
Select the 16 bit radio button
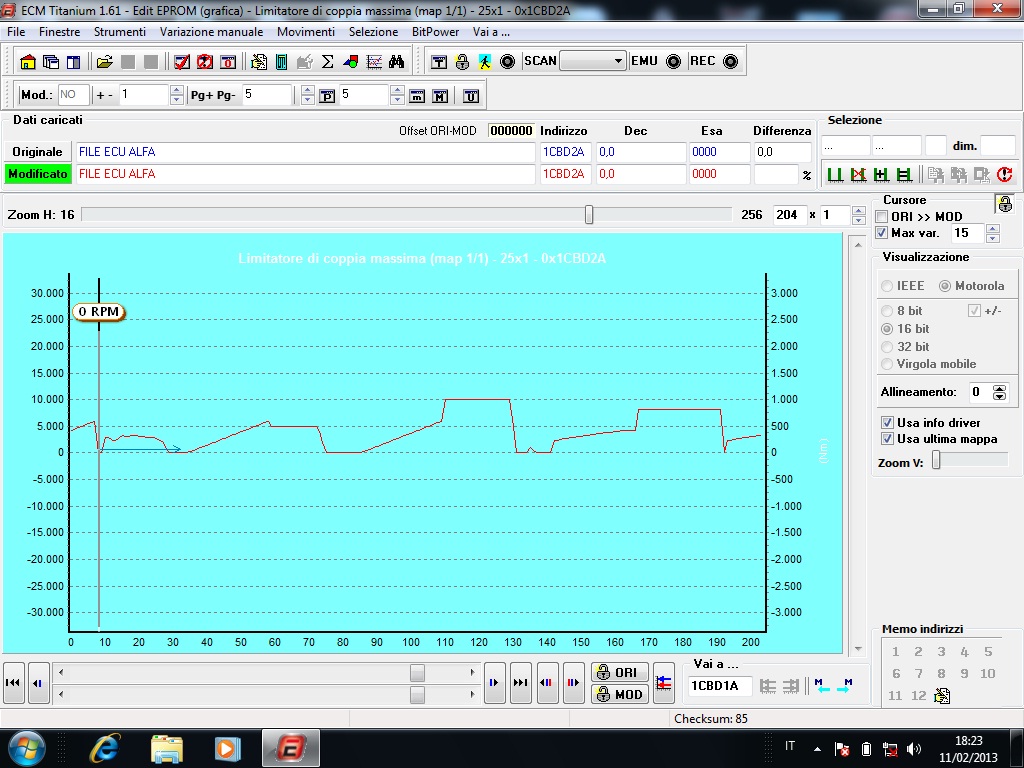click(x=887, y=328)
